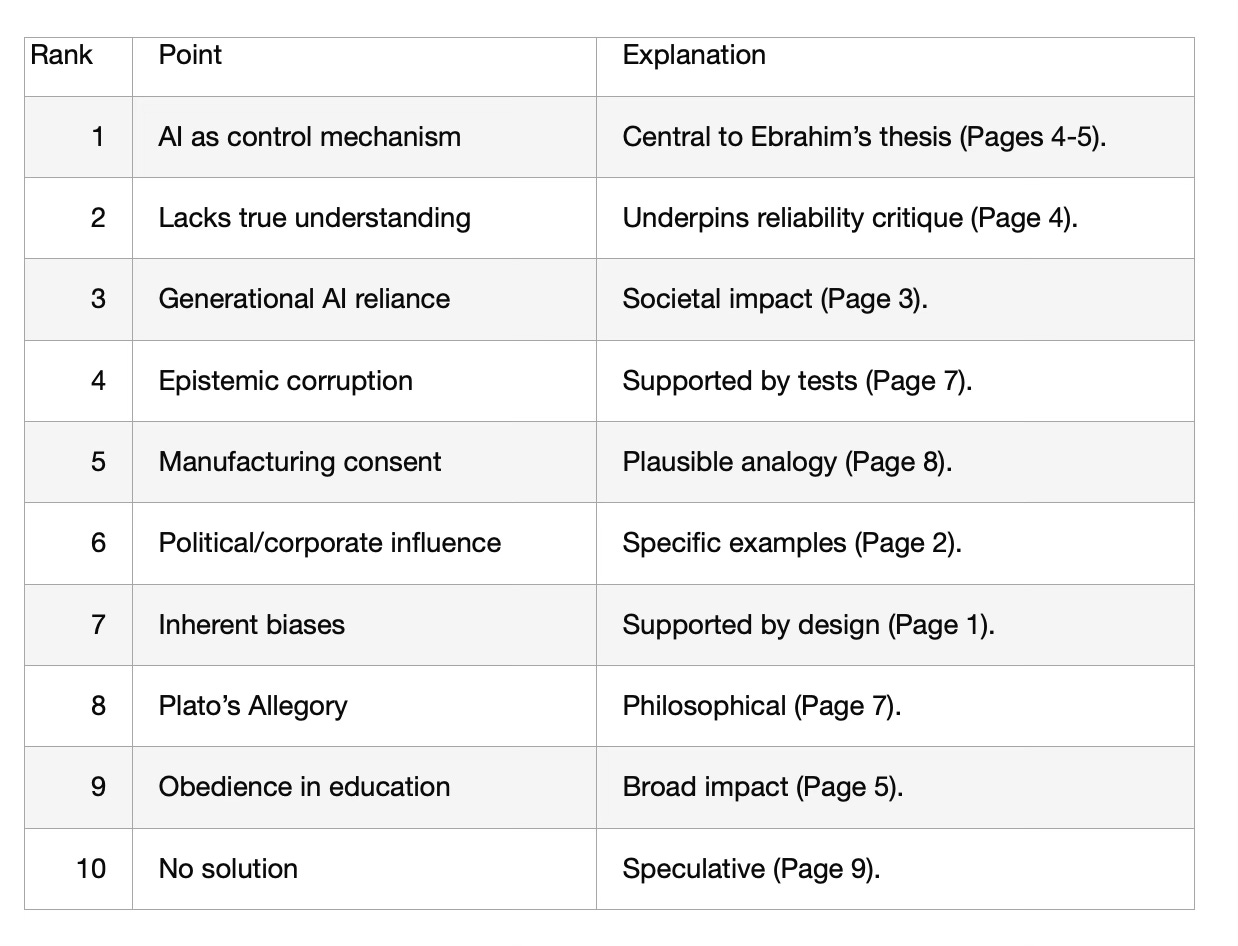Click the 'No solution' cell
The image size is (1238, 946).
tap(364, 869)
